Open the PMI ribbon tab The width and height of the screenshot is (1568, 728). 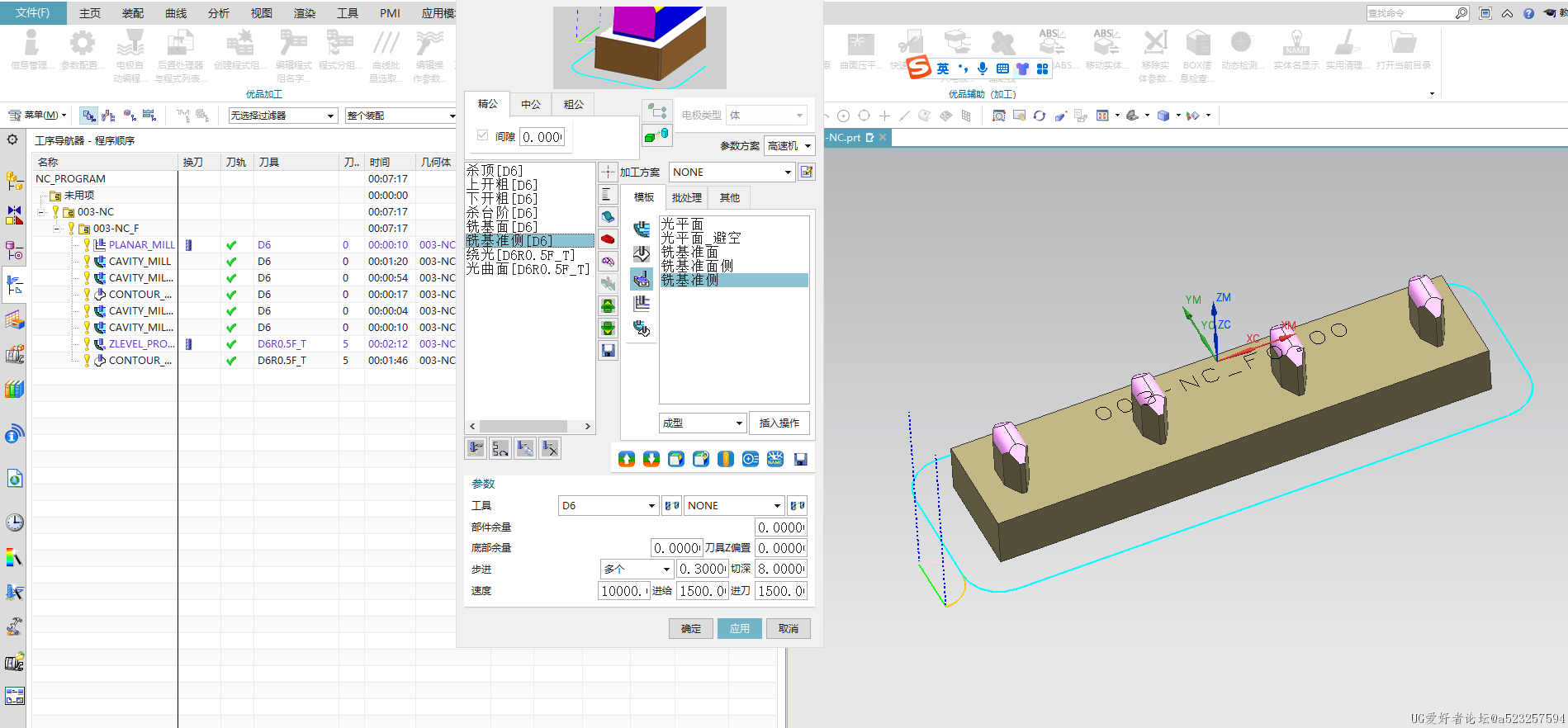(x=390, y=13)
